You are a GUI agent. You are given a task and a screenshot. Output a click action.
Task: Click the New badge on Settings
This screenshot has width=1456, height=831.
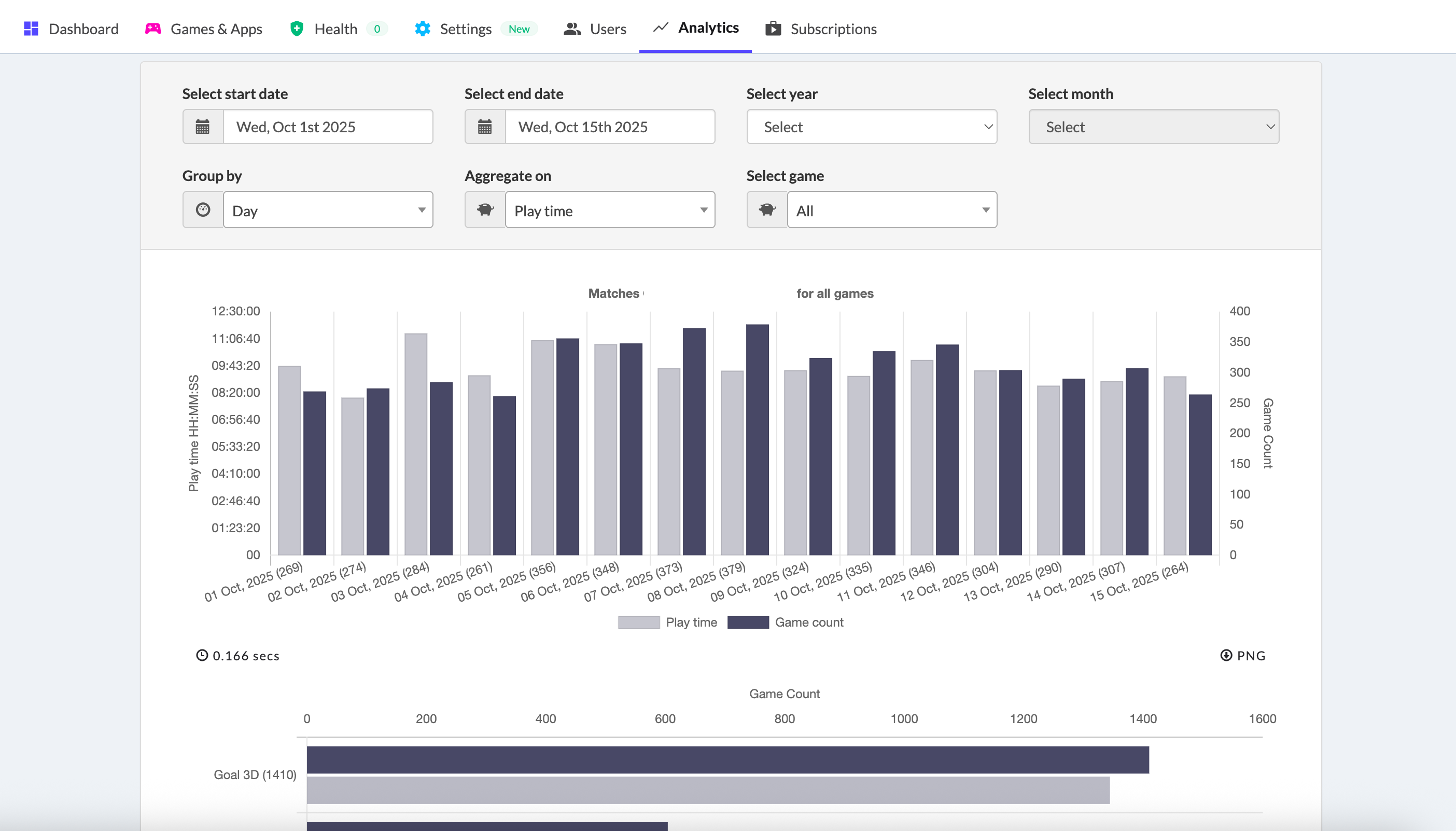tap(519, 29)
